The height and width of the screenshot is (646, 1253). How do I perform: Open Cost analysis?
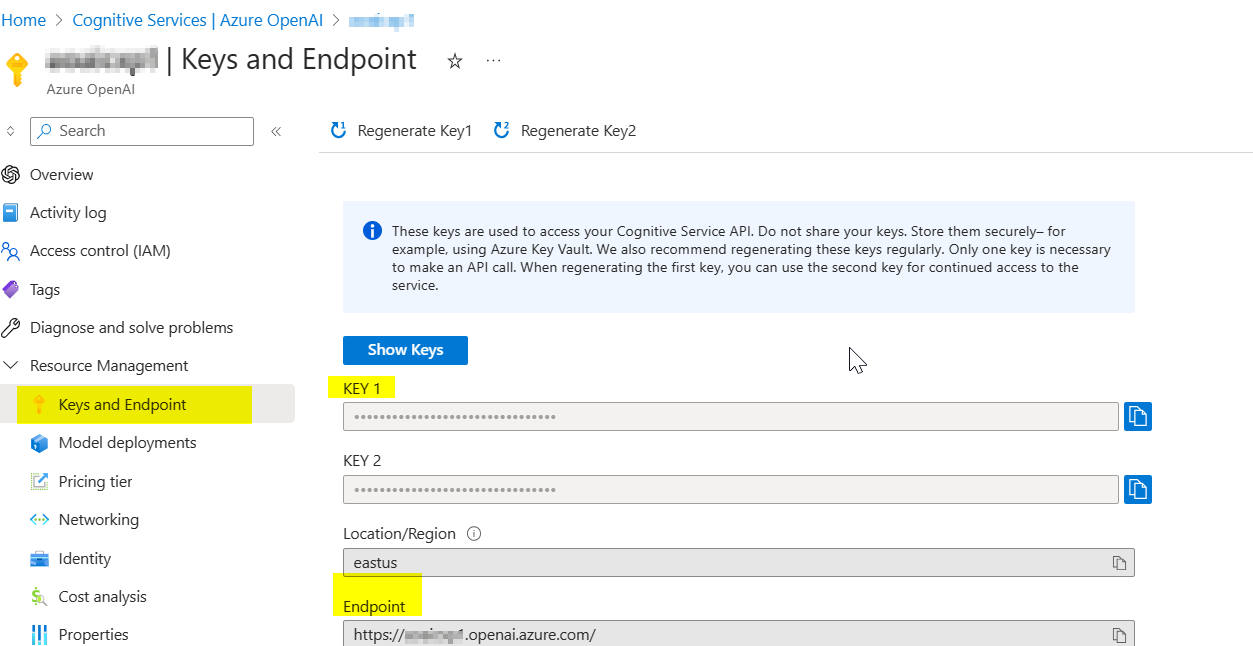[x=102, y=596]
